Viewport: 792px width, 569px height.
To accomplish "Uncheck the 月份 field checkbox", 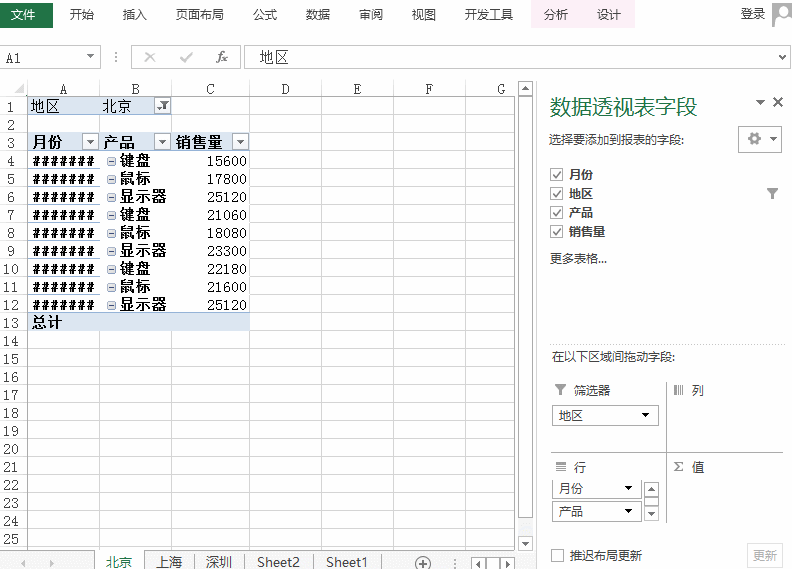I will [557, 175].
